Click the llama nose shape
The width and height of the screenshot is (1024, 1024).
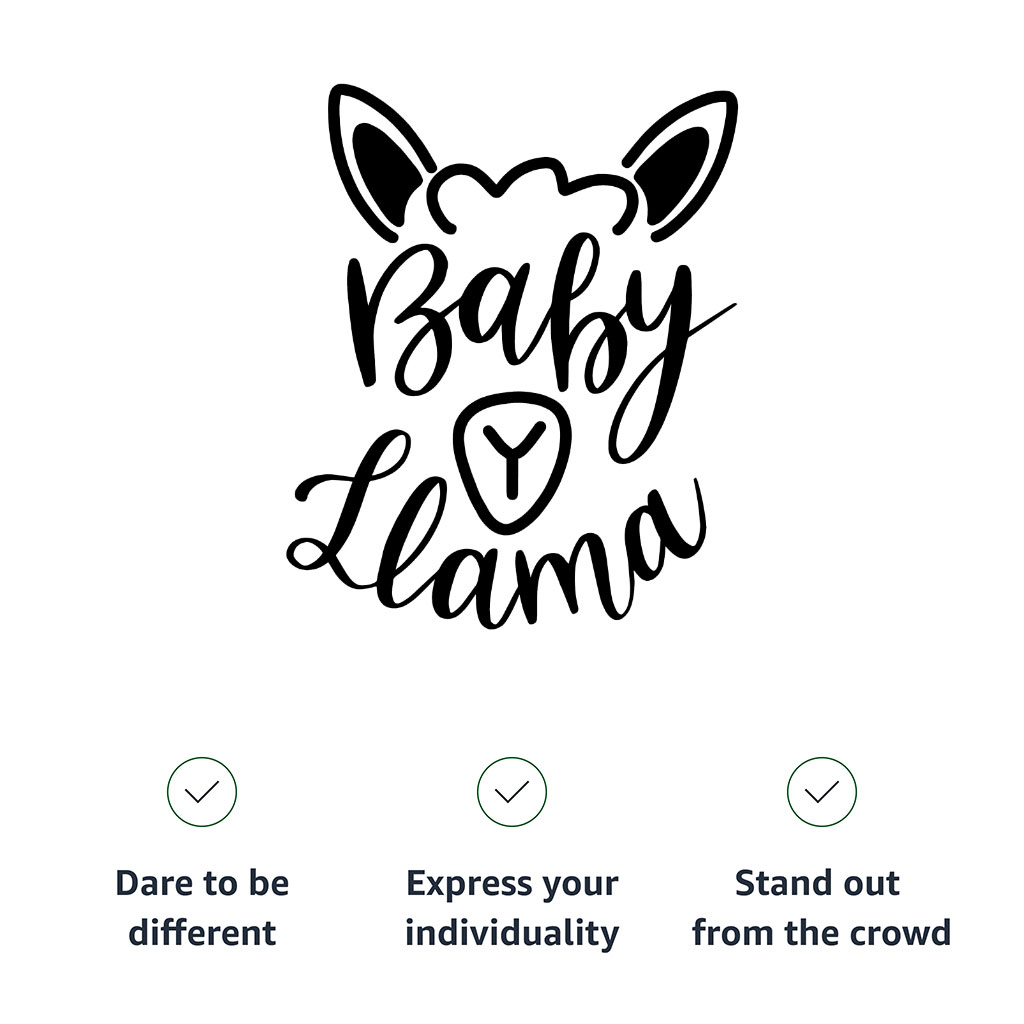coord(511,460)
